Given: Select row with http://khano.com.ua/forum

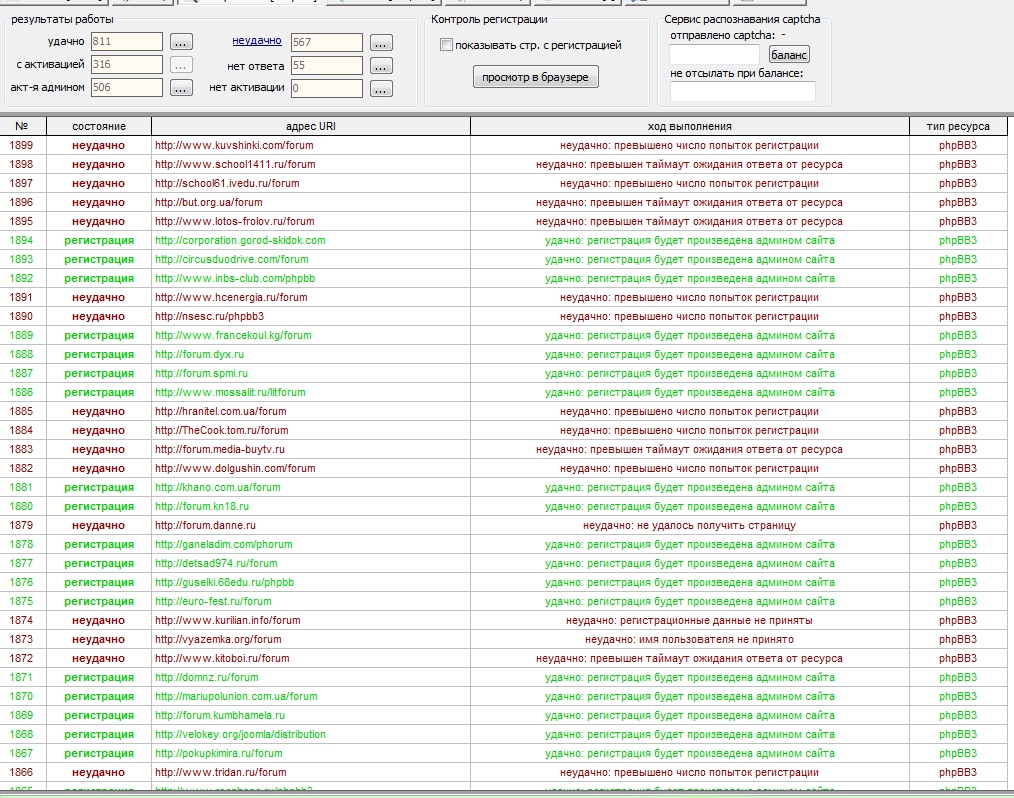Looking at the screenshot, I should pos(504,488).
